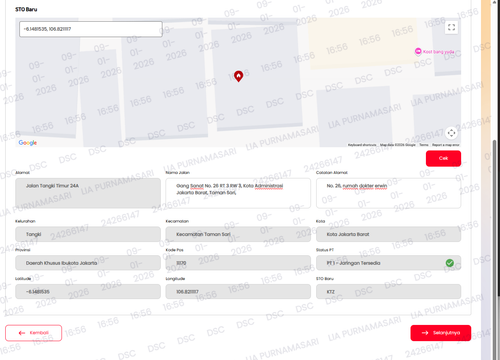Focus the map coordinates search box
The width and height of the screenshot is (500, 360).
[x=91, y=29]
